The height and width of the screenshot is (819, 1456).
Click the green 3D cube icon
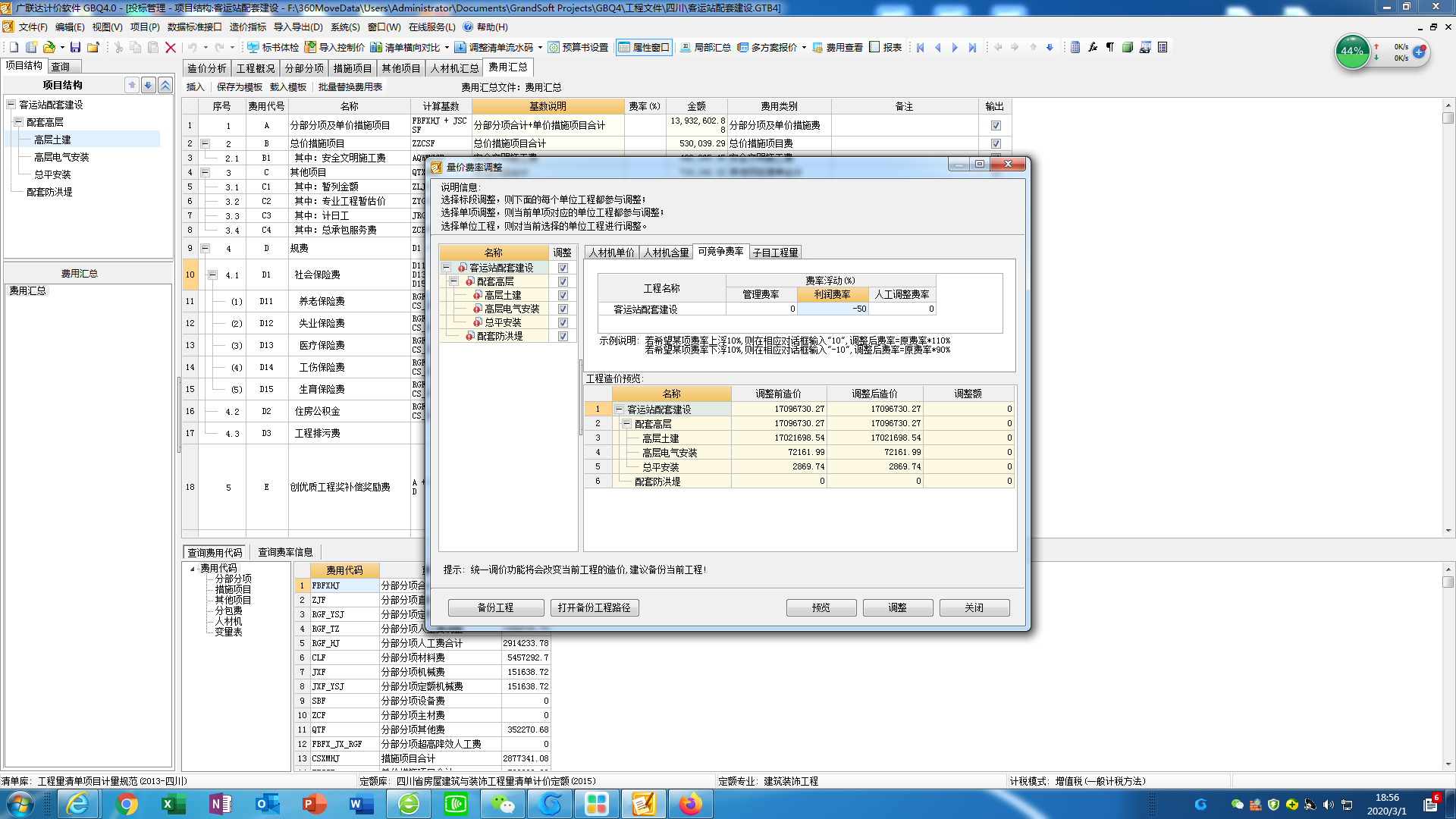click(1128, 47)
